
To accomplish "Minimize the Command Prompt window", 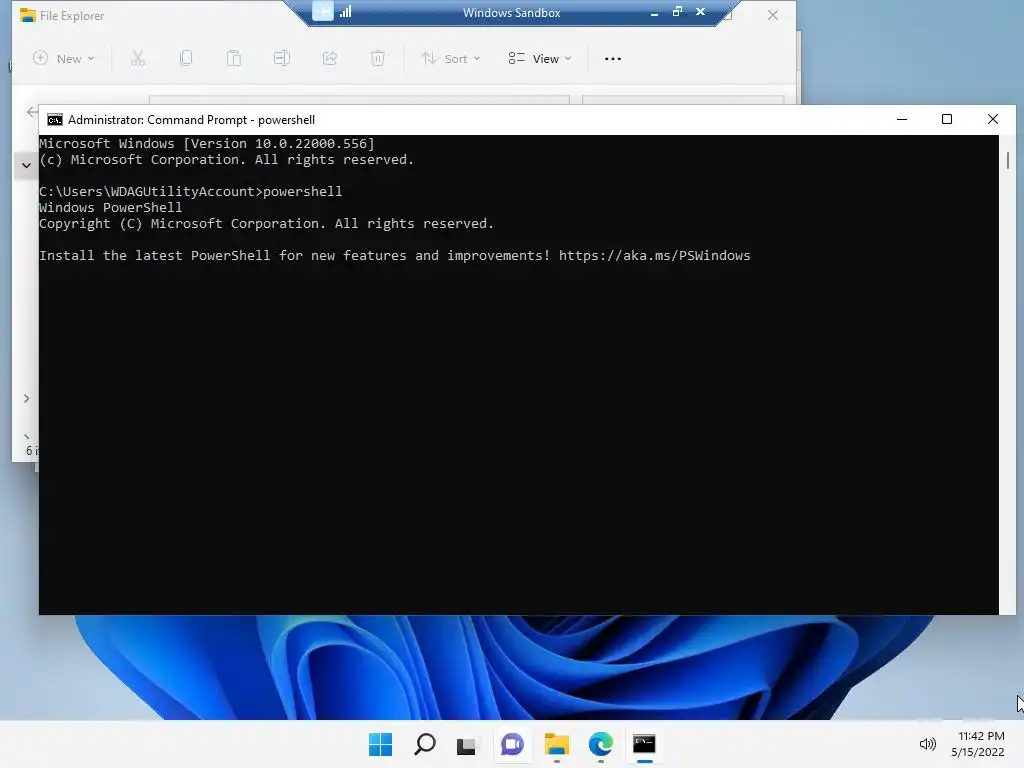I will (x=902, y=120).
